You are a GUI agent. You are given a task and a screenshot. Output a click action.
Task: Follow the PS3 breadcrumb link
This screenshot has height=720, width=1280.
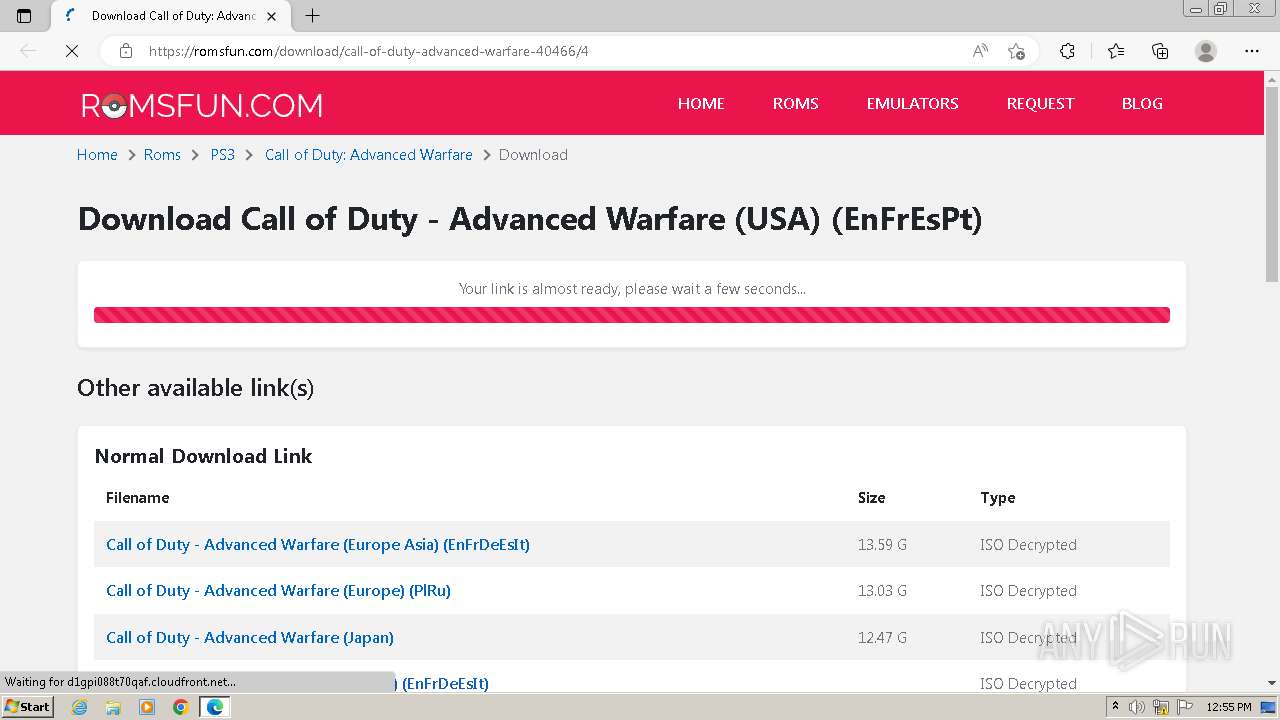pos(222,155)
